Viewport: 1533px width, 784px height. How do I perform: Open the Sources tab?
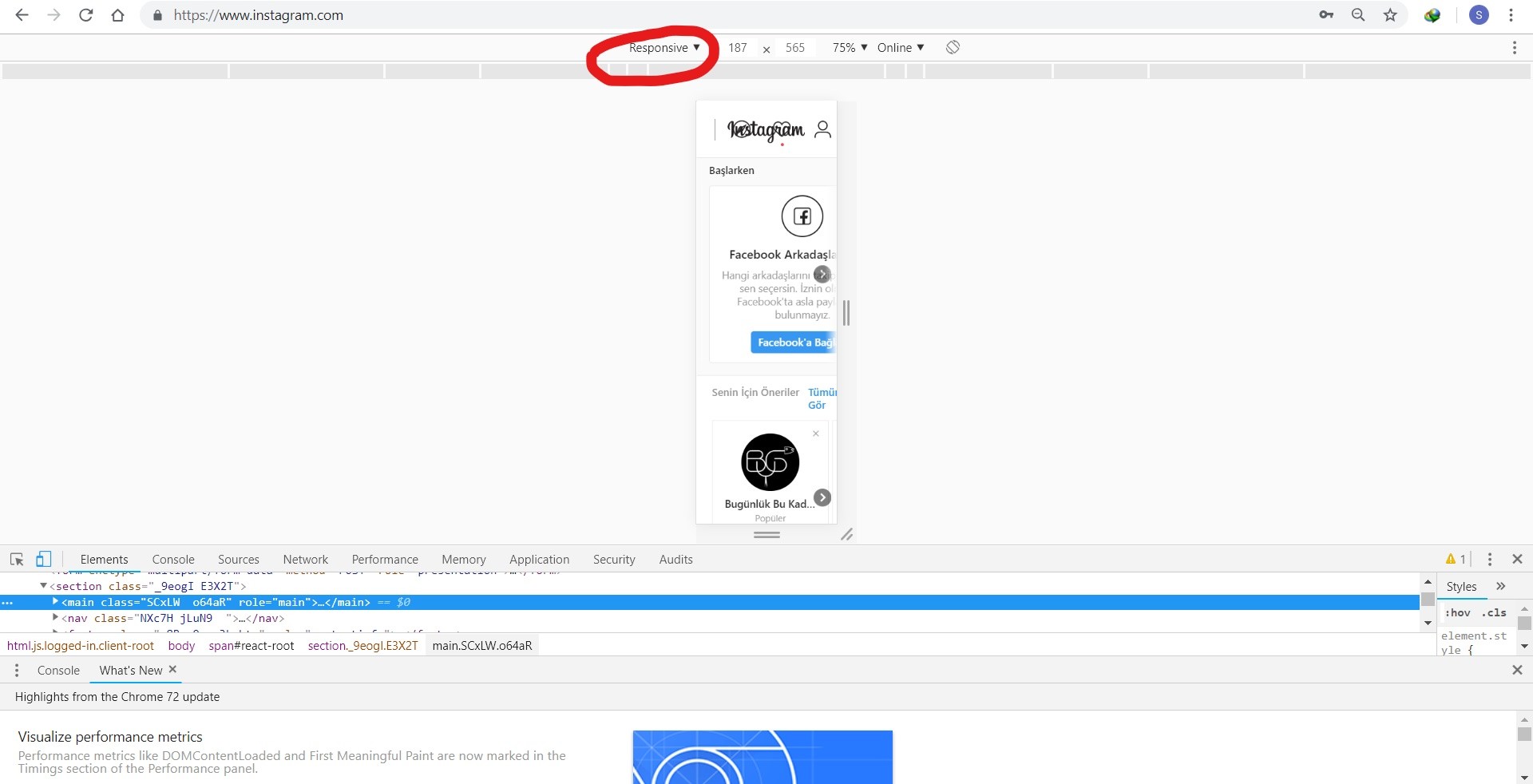coord(238,559)
